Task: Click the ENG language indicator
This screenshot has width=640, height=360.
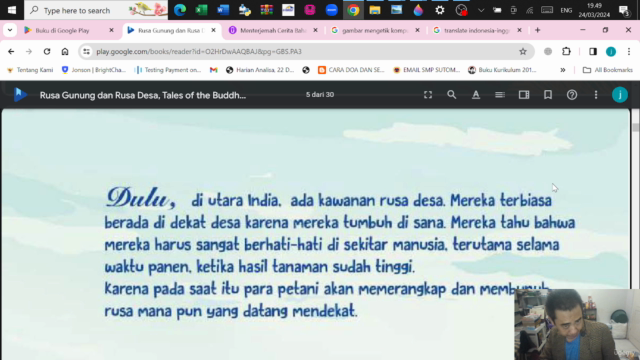Action: pyautogui.click(x=566, y=10)
